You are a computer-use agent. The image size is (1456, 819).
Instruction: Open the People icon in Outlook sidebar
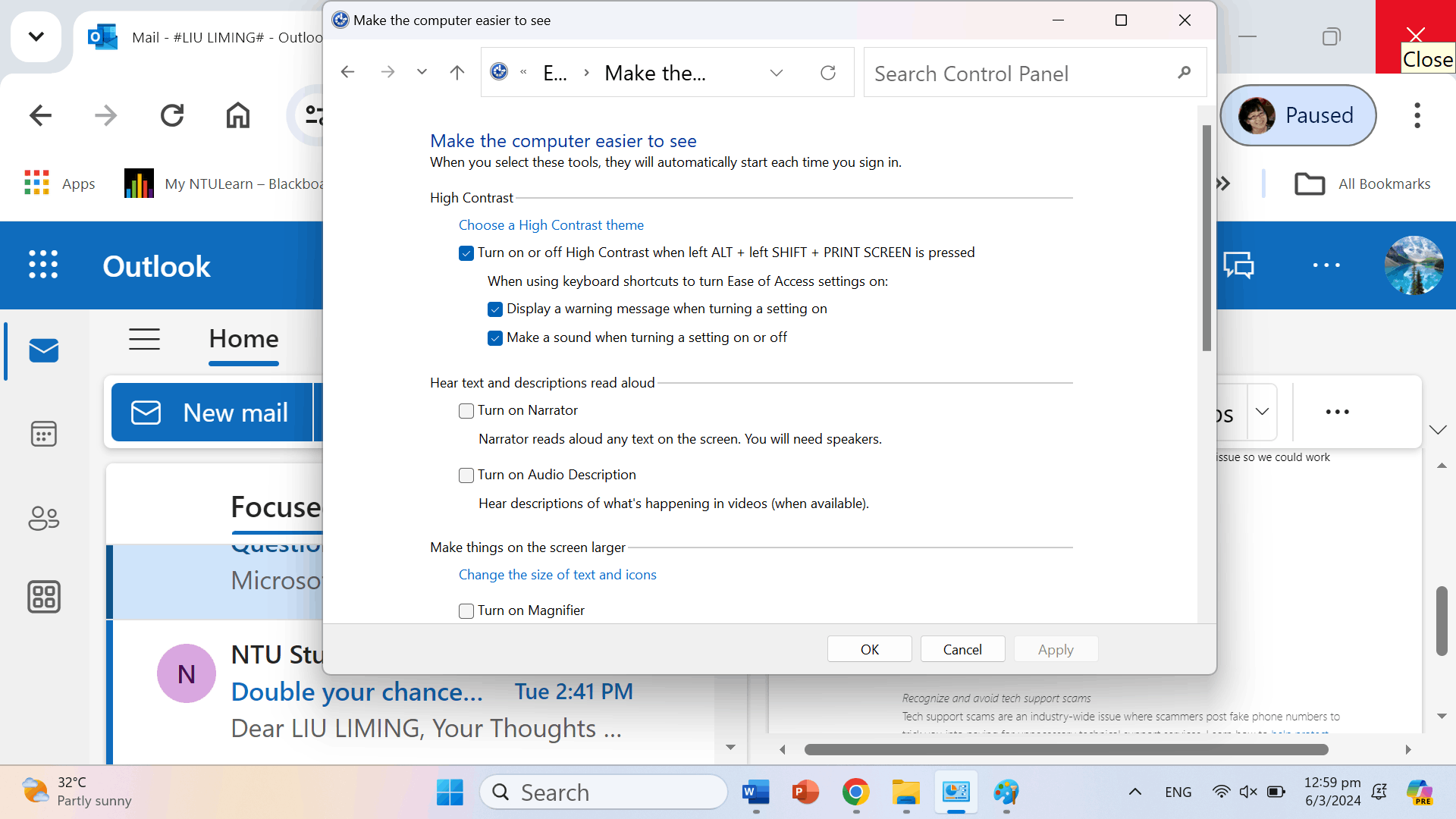[x=43, y=519]
